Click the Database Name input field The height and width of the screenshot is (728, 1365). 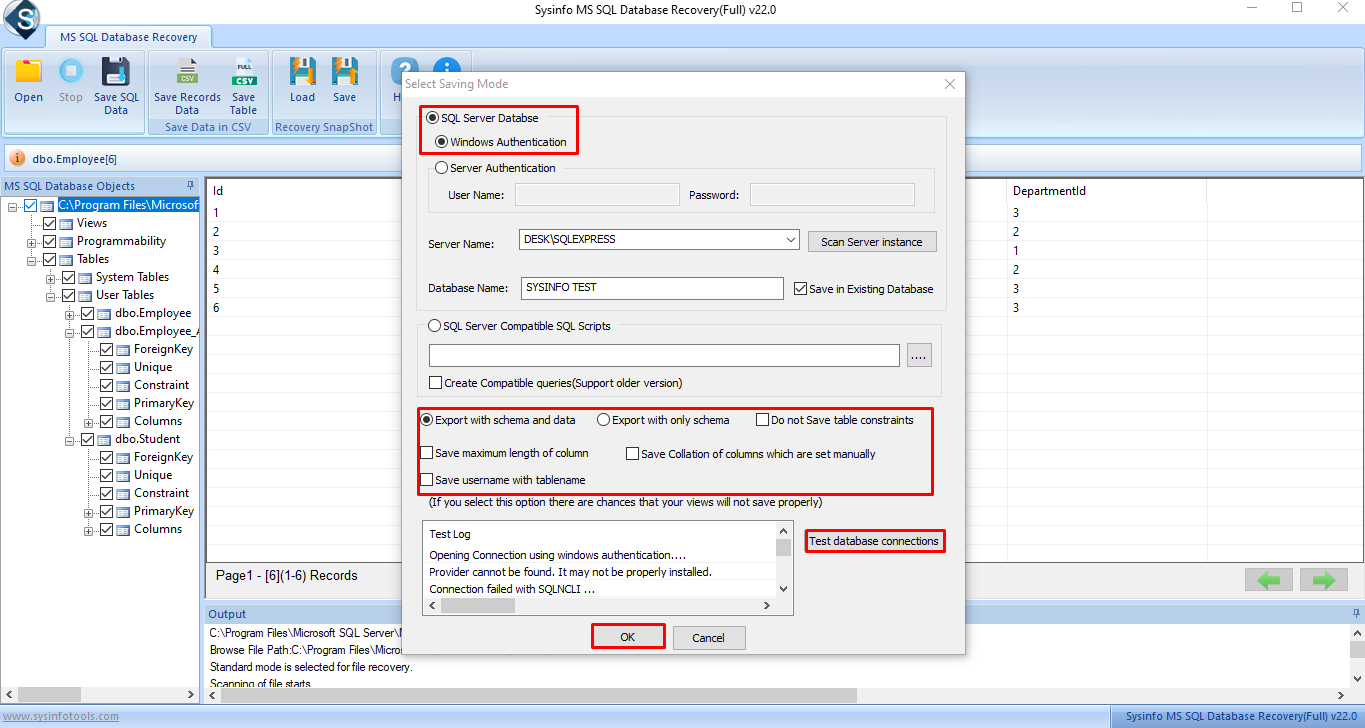[652, 288]
